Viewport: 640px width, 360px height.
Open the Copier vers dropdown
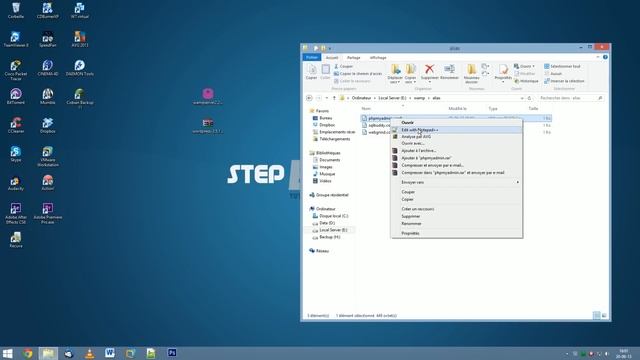(x=410, y=74)
